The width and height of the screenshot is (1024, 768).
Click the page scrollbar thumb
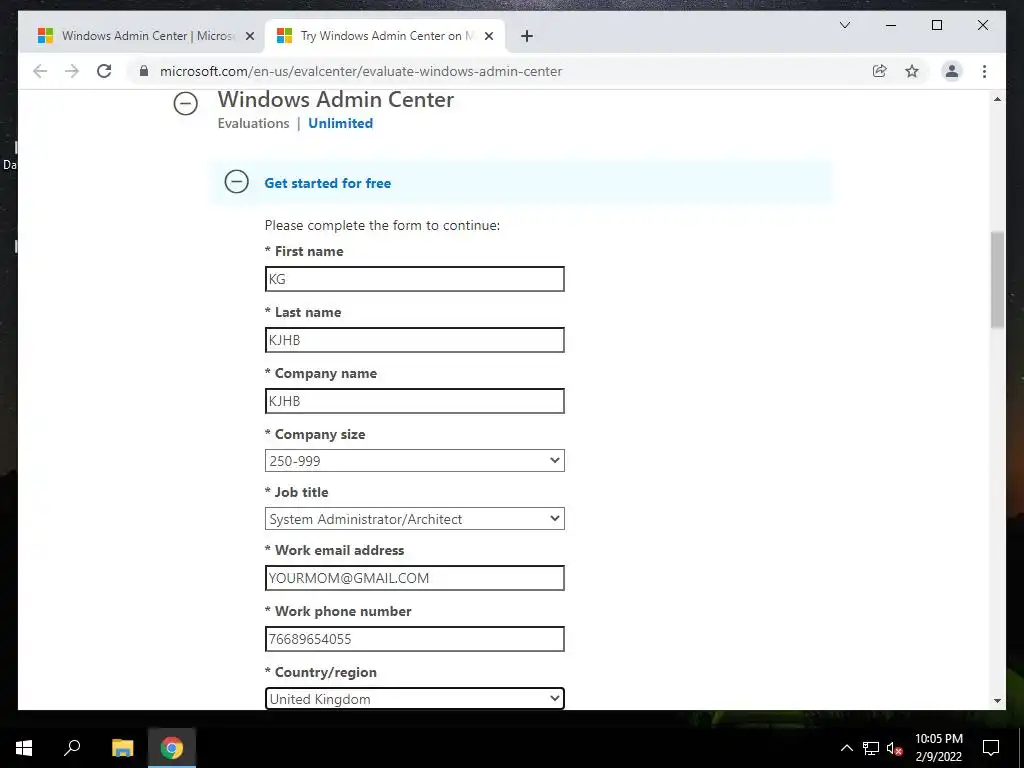[x=997, y=280]
